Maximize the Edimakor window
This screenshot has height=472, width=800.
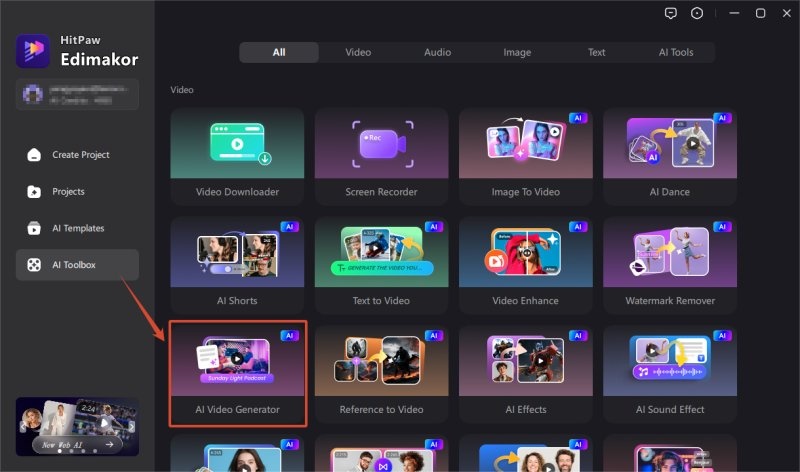point(760,13)
